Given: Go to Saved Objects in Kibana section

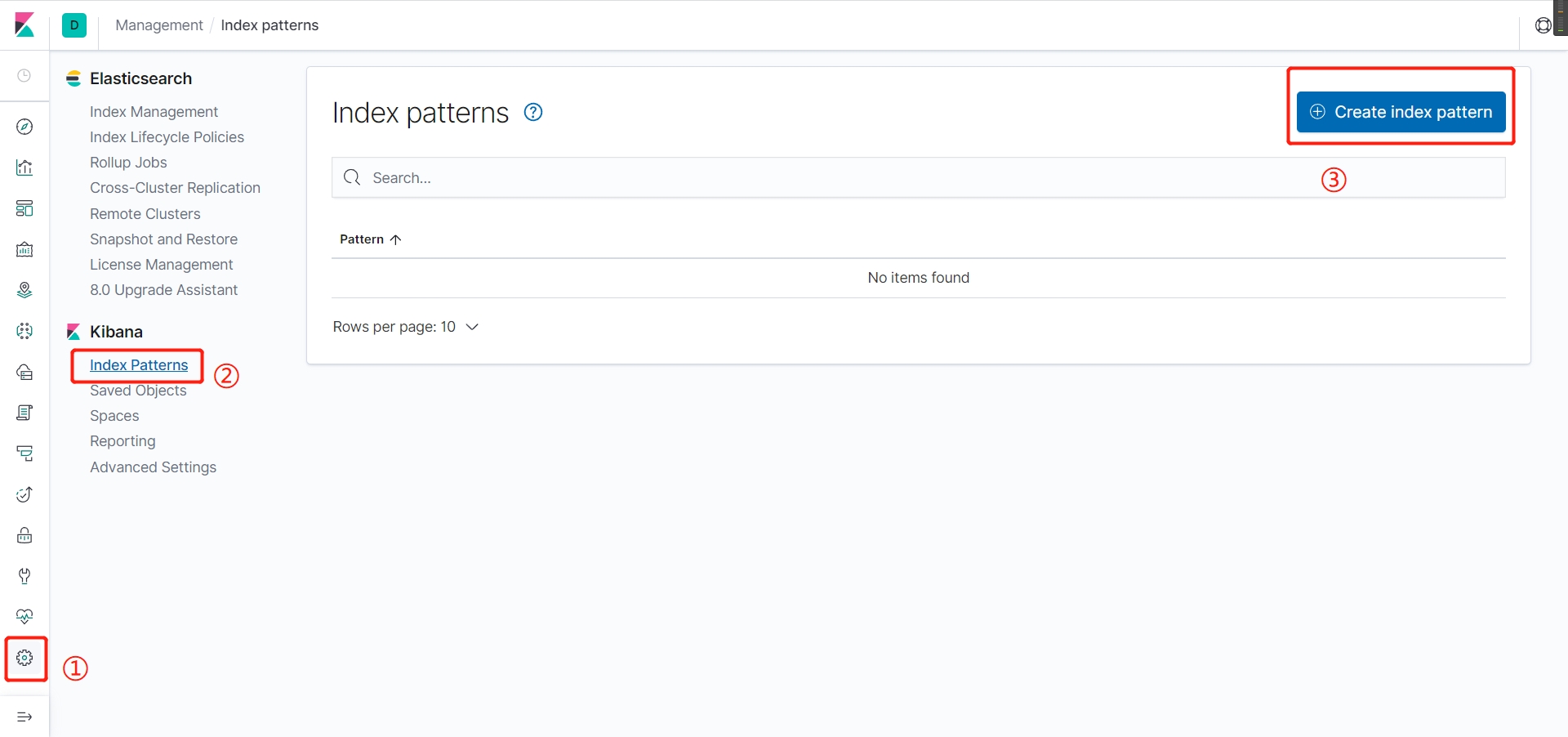Looking at the screenshot, I should tap(138, 391).
